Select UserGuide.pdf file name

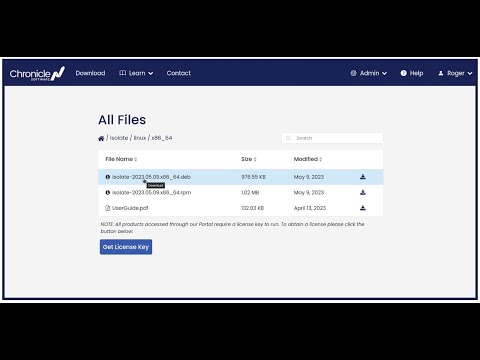(130, 208)
